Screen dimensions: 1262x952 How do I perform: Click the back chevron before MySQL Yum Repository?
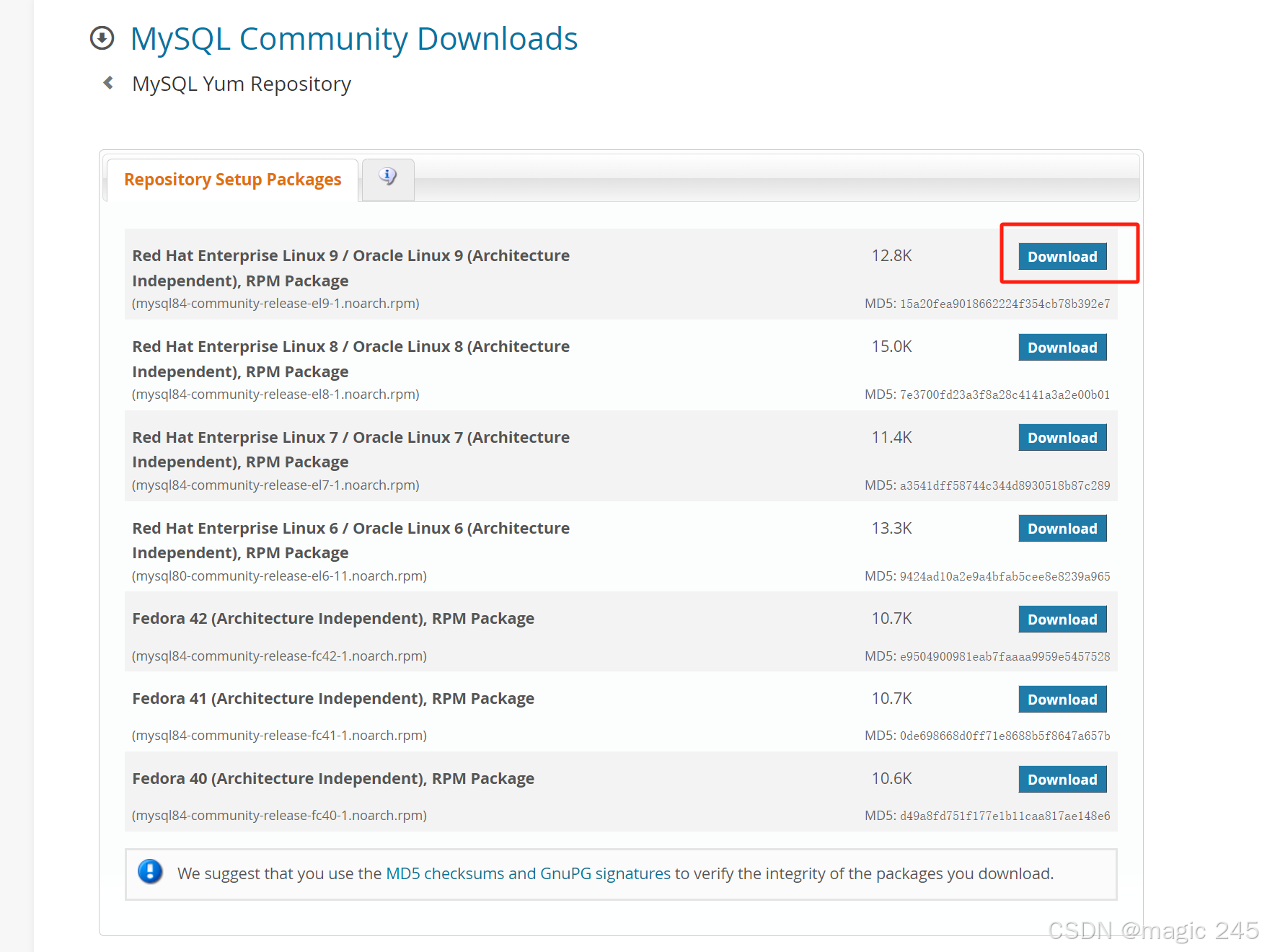point(108,83)
